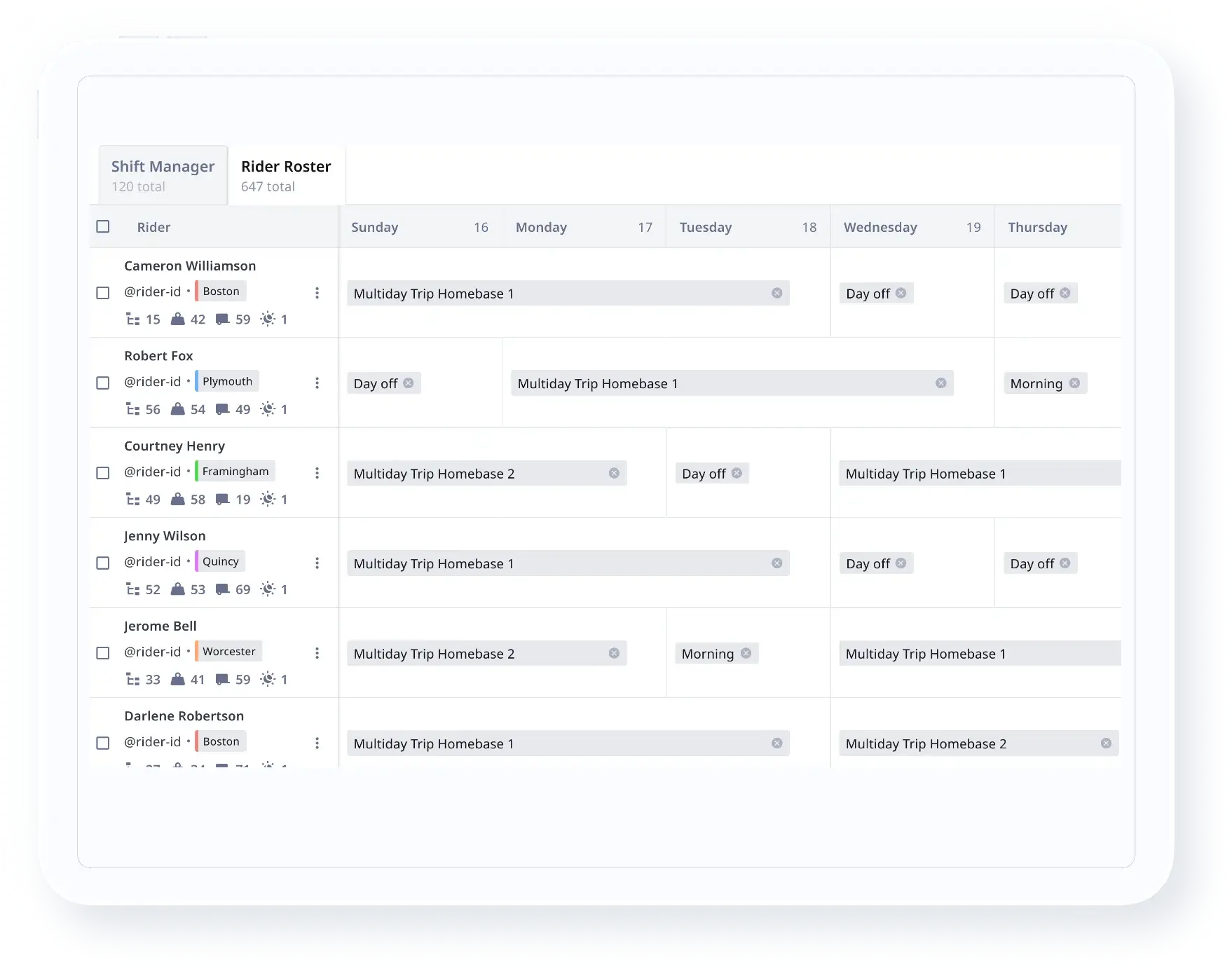
Task: Delete Jerome Bell's Tuesday Morning shift
Action: pos(746,653)
